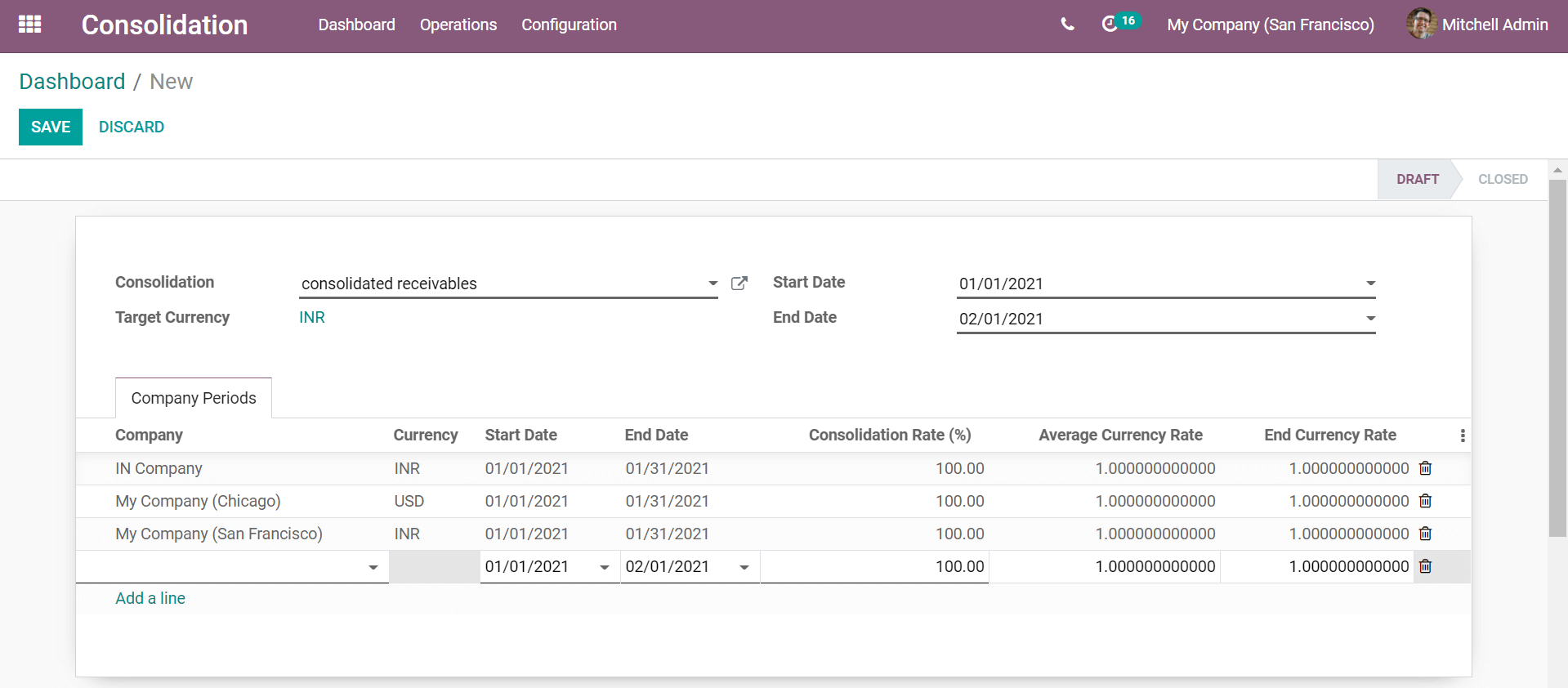Screen dimensions: 1568x688
Task: Click the Consolidation app title
Action: [164, 25]
